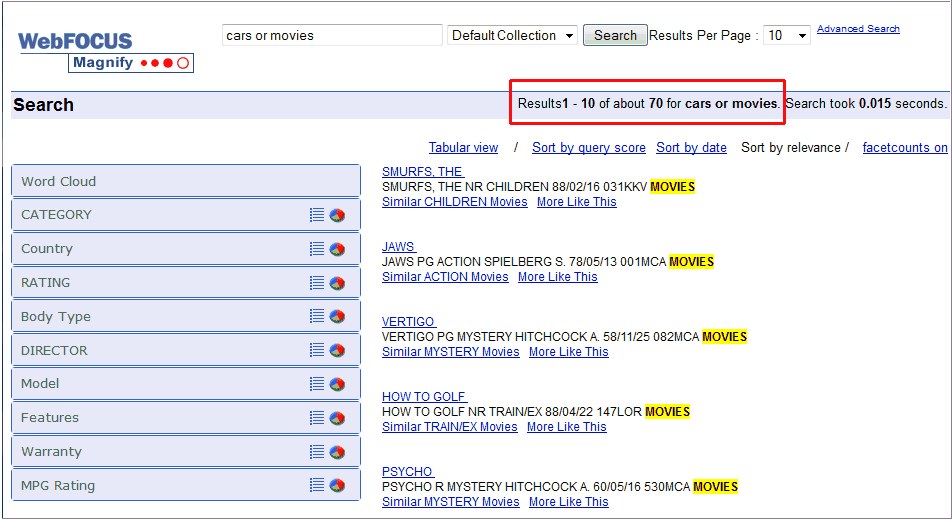Toggle the facetcounts on link
Viewport: 952px width, 520px height.
click(904, 148)
